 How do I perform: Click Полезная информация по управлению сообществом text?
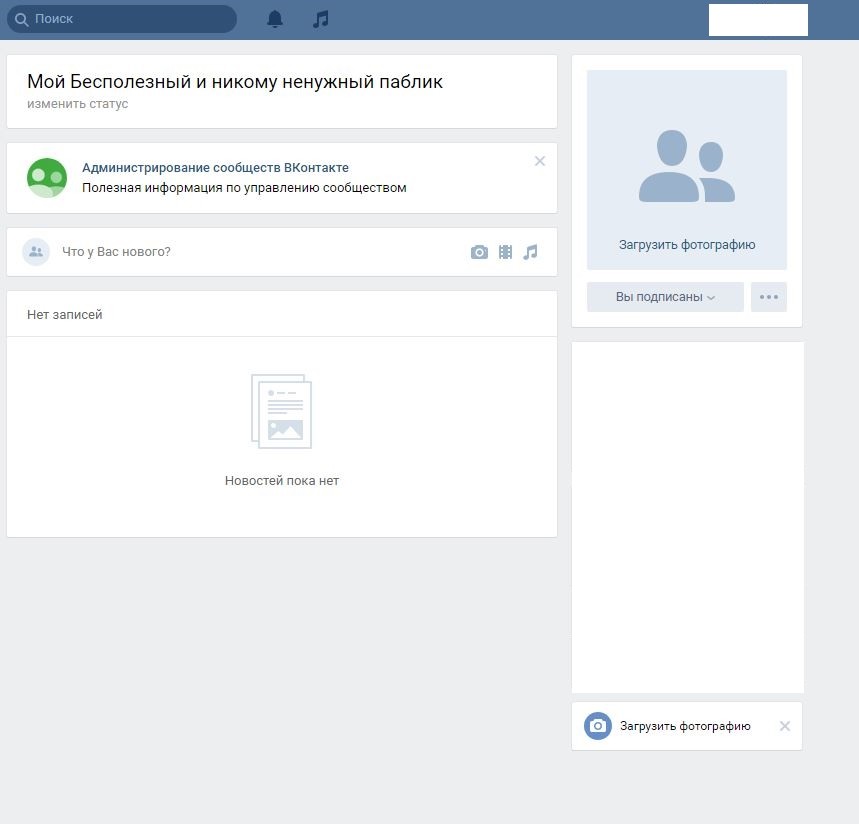244,188
